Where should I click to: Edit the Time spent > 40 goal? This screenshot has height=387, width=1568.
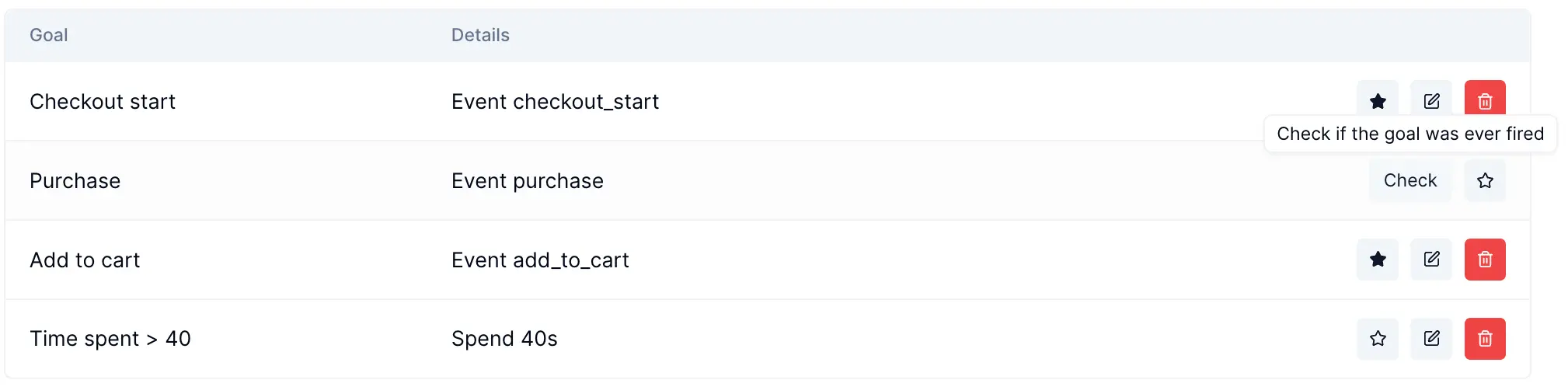pos(1431,339)
